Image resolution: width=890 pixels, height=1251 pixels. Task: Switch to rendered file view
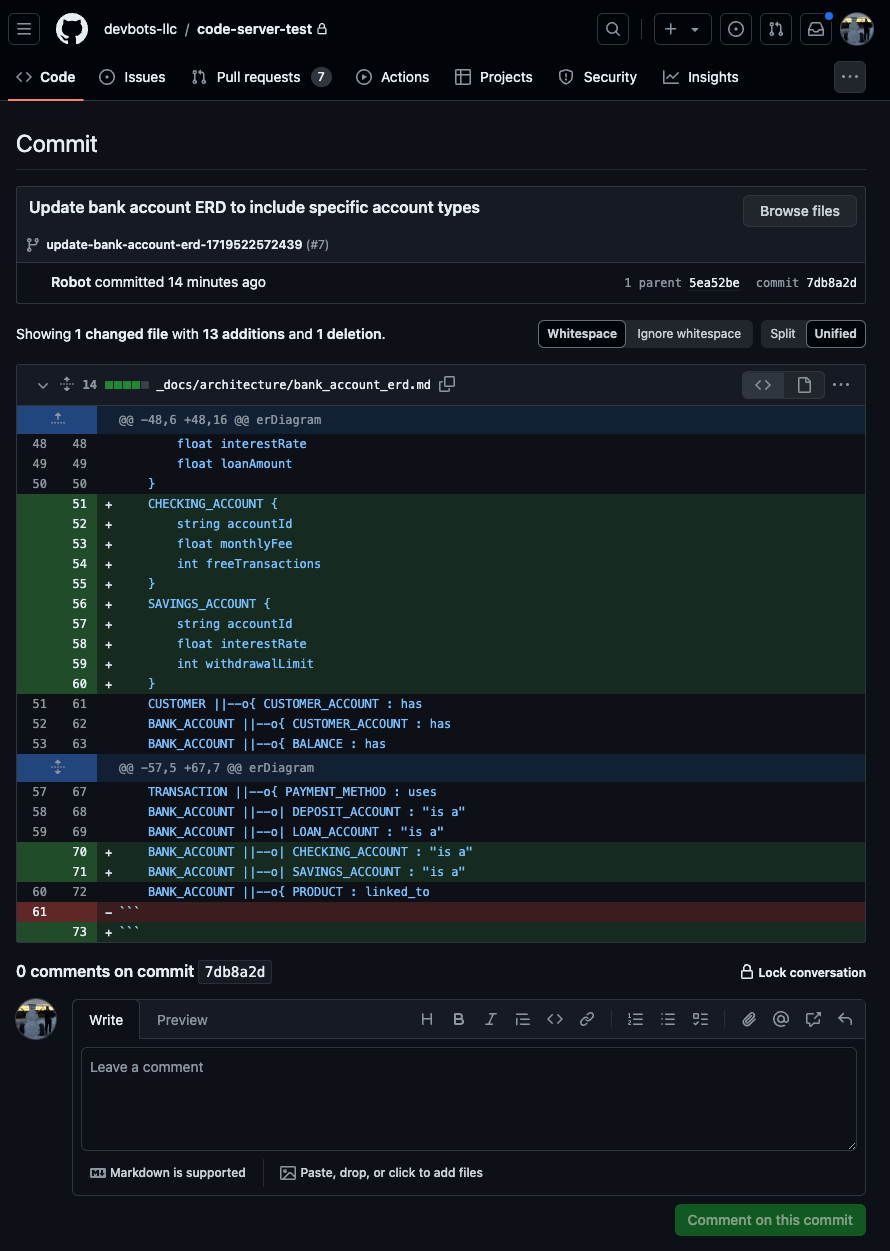click(x=804, y=385)
